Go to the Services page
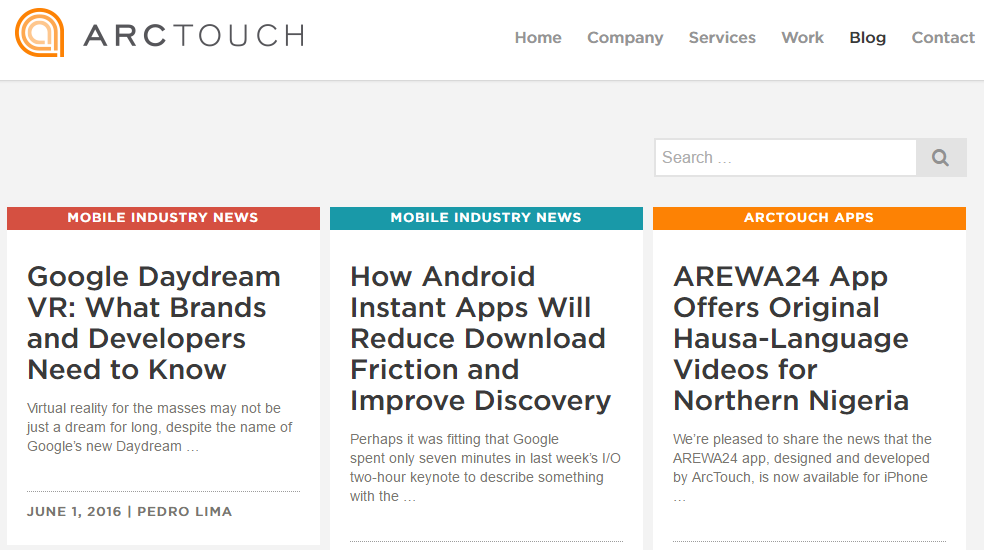This screenshot has width=984, height=550. coord(722,38)
